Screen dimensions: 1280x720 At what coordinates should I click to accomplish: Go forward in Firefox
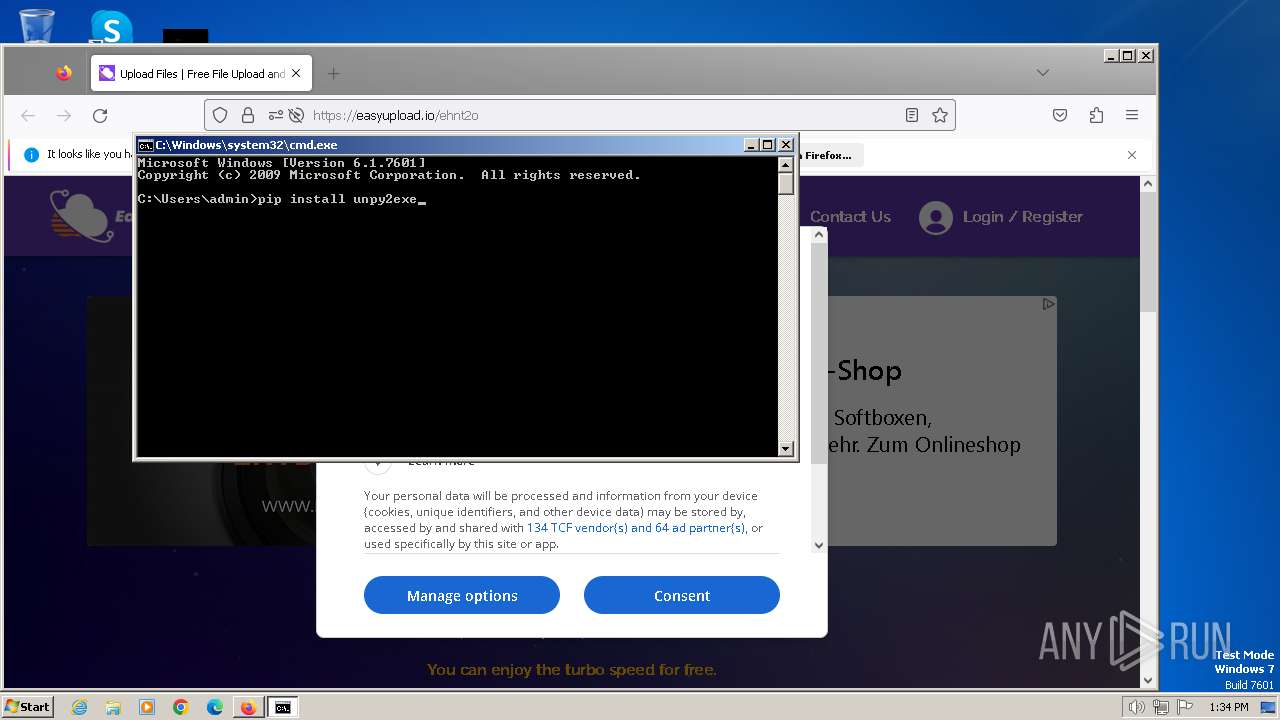pos(64,115)
